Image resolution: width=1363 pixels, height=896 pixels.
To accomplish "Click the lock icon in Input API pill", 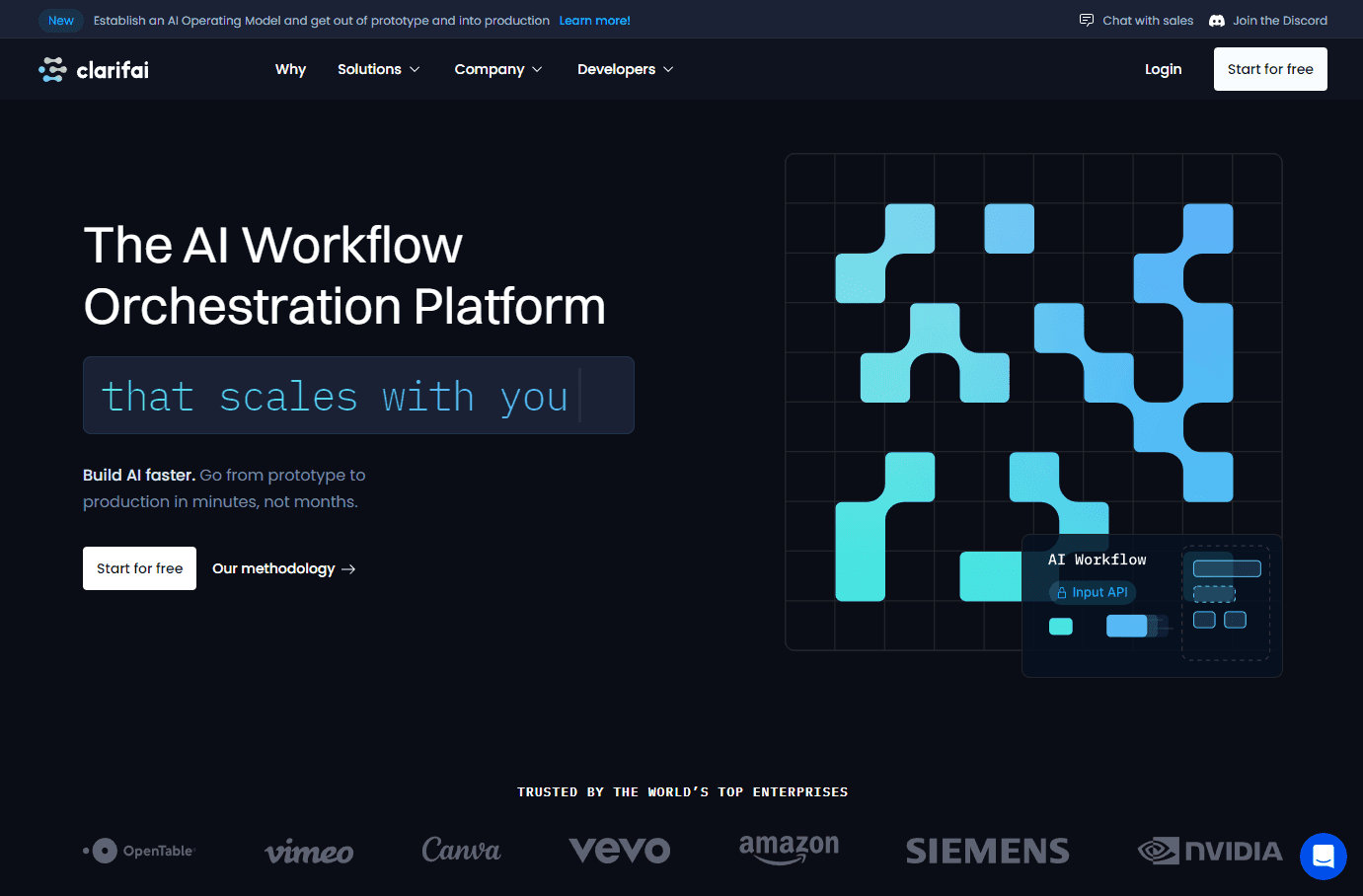I will tap(1062, 593).
